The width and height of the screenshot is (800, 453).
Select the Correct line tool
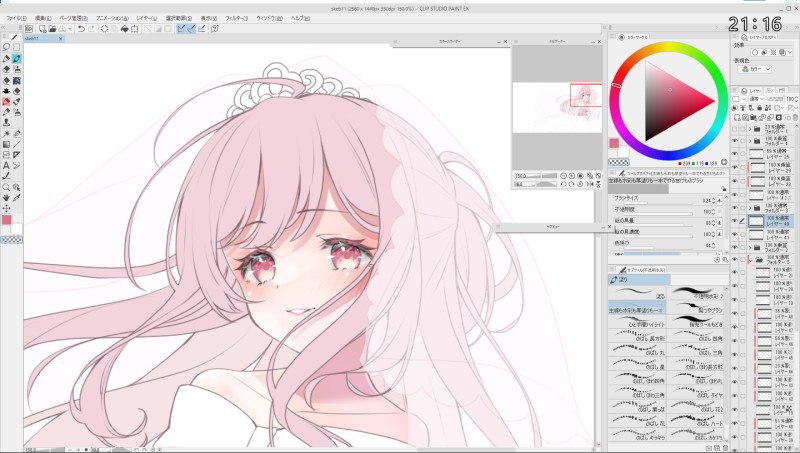coord(6,176)
